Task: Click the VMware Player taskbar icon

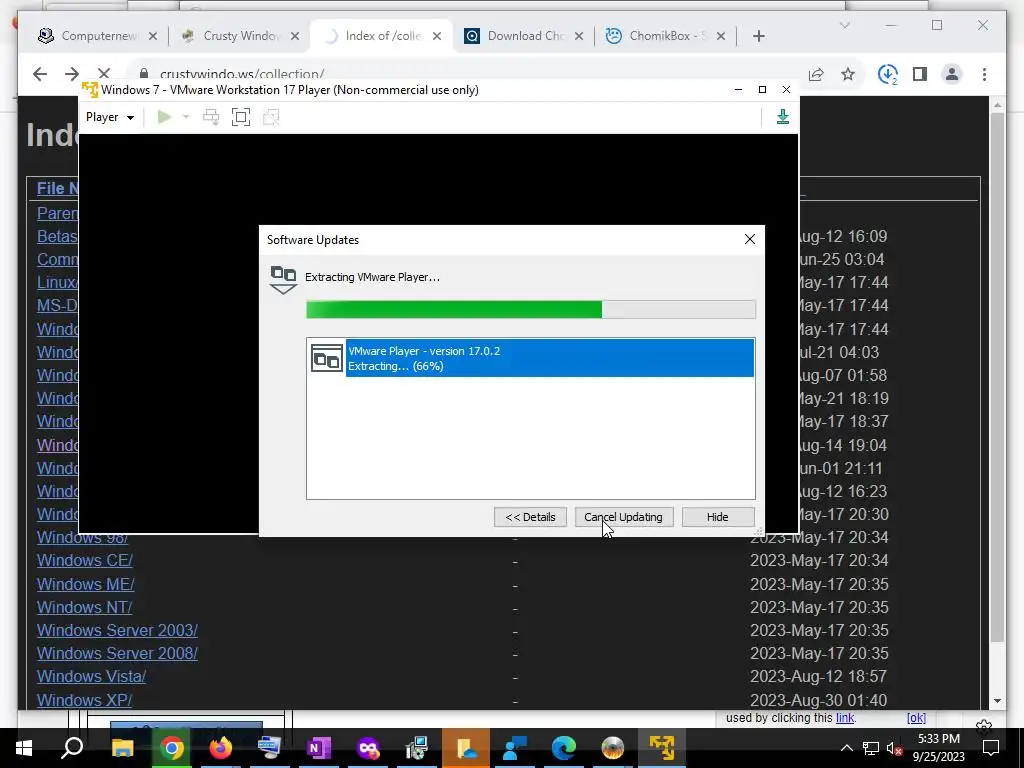Action: pyautogui.click(x=662, y=748)
